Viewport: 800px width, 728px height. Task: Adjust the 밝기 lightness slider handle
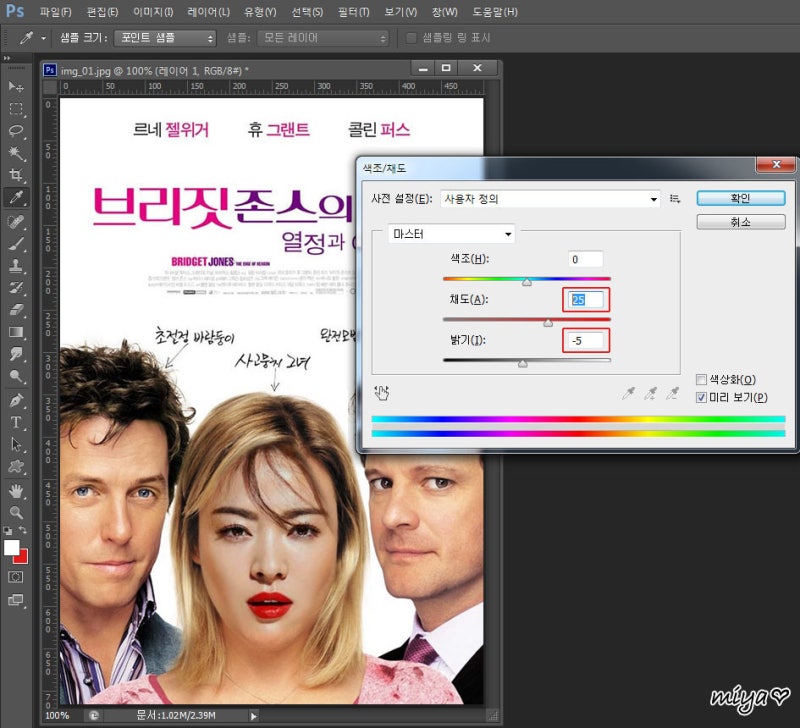(x=522, y=363)
